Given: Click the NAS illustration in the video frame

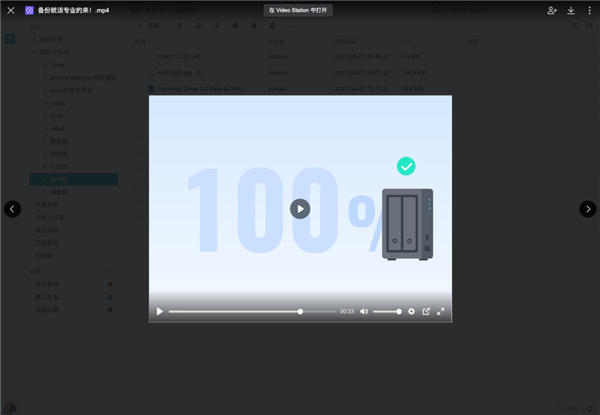Looking at the screenshot, I should tap(408, 224).
